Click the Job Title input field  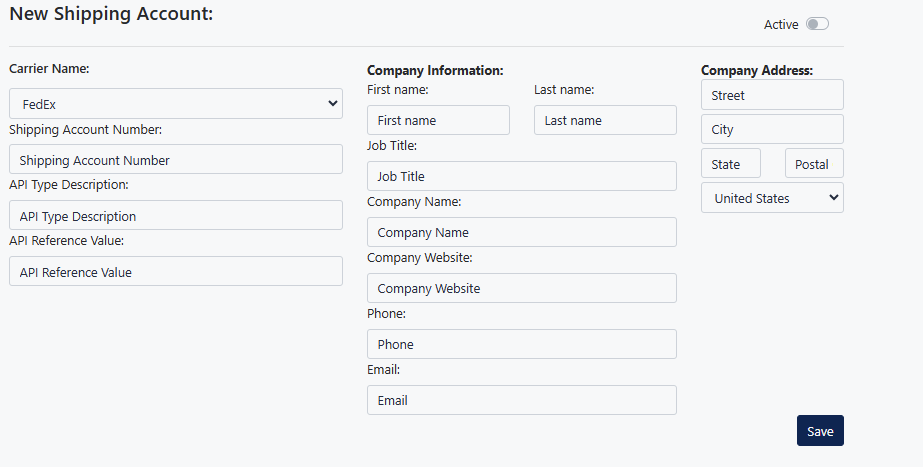(522, 176)
